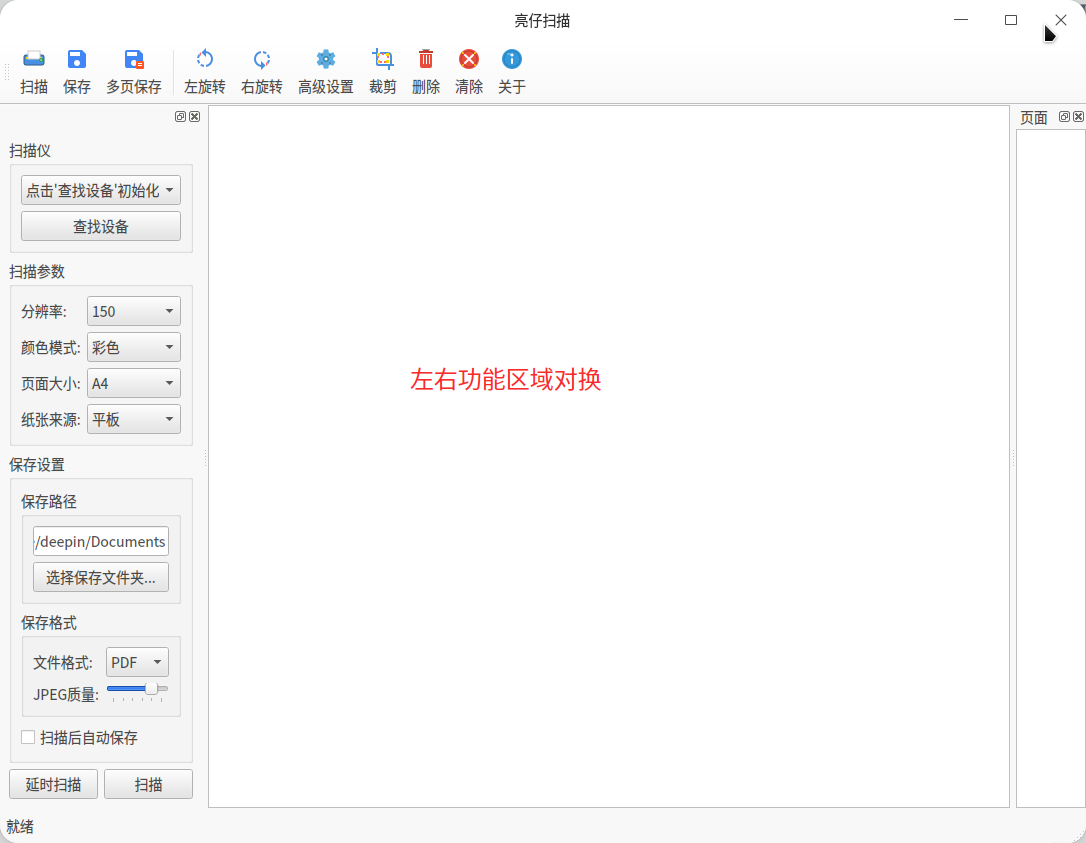The image size is (1086, 843).
Task: Rotate image left with 左旋转
Action: (204, 60)
